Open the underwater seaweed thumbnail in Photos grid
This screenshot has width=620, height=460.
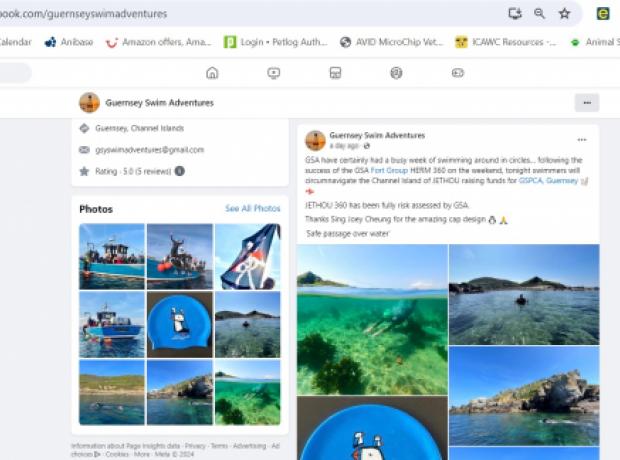click(x=248, y=392)
